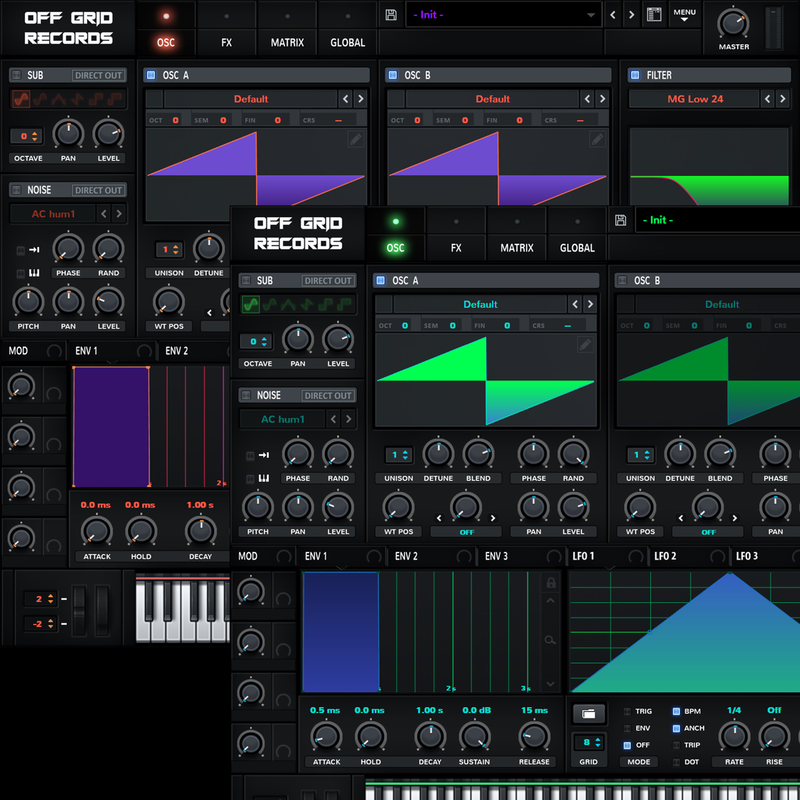Viewport: 800px width, 800px height.
Task: Enable the SUB oscillator in the green-skin window
Action: click(246, 280)
